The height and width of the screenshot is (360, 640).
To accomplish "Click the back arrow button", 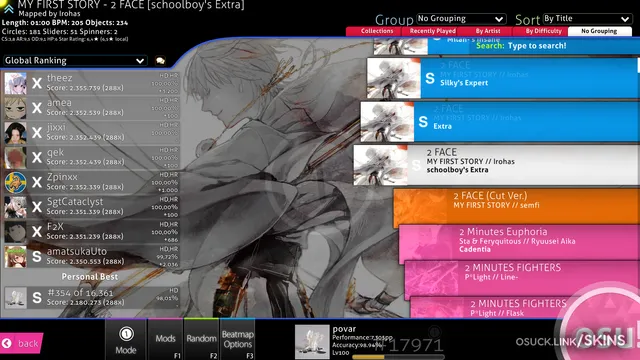I will (x=21, y=343).
